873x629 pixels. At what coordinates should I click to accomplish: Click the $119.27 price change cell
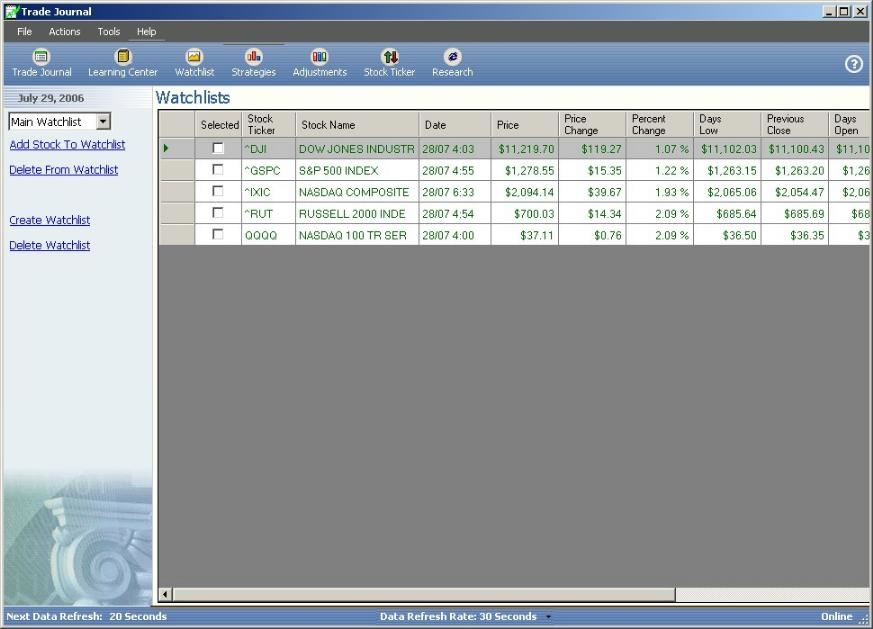(592, 149)
